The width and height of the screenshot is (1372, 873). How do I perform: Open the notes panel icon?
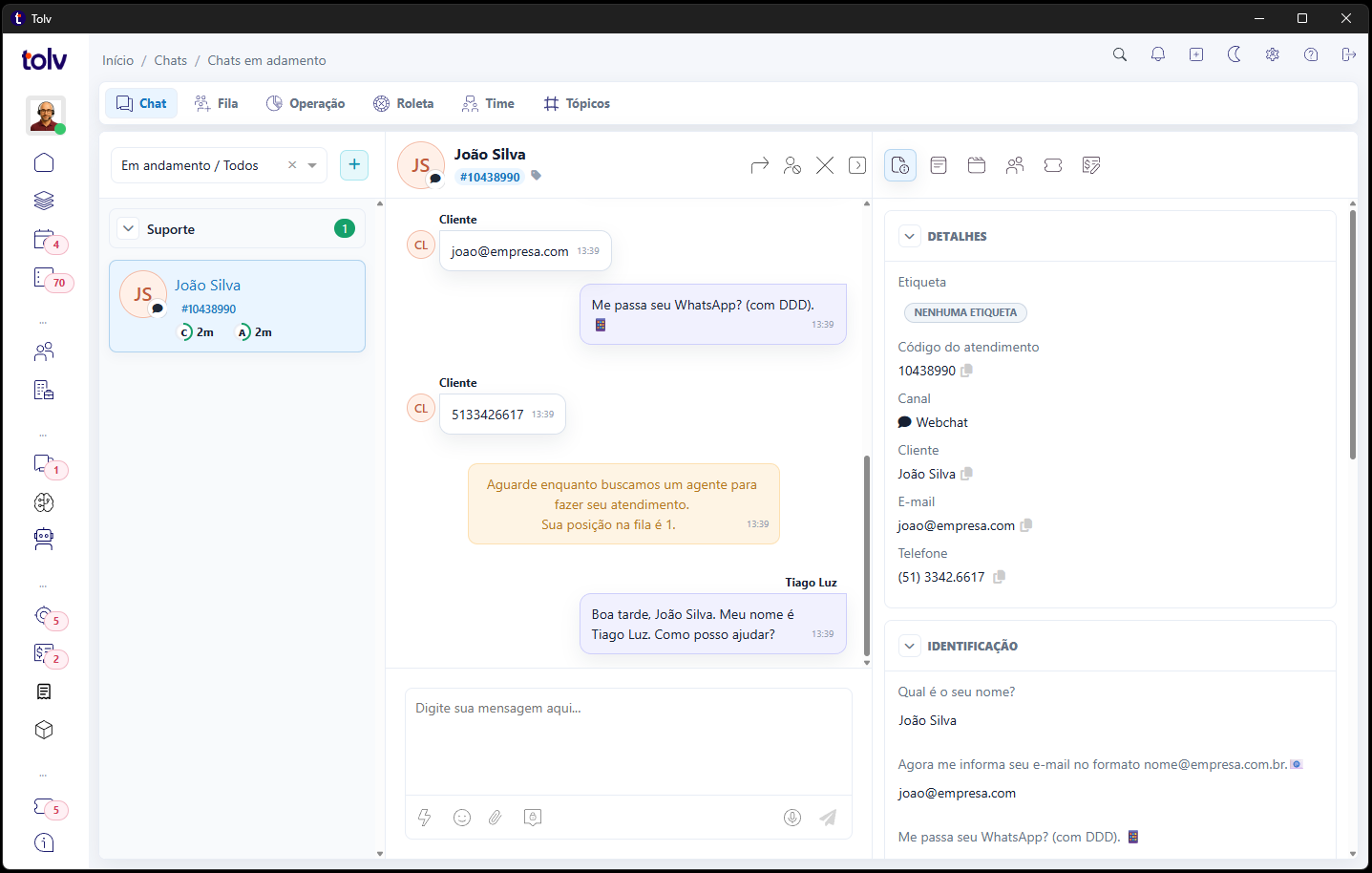tap(939, 165)
